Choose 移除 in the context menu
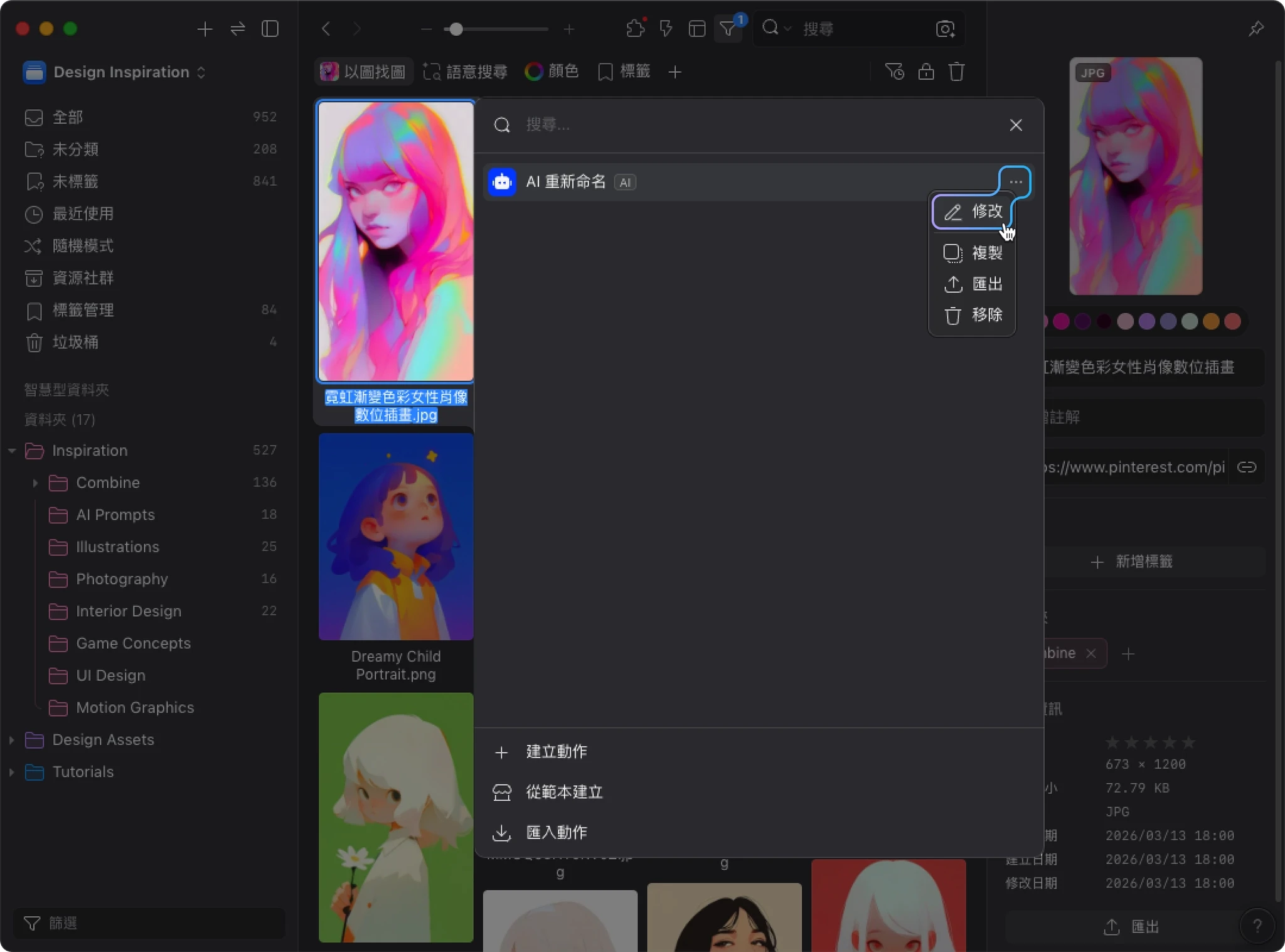 point(973,315)
